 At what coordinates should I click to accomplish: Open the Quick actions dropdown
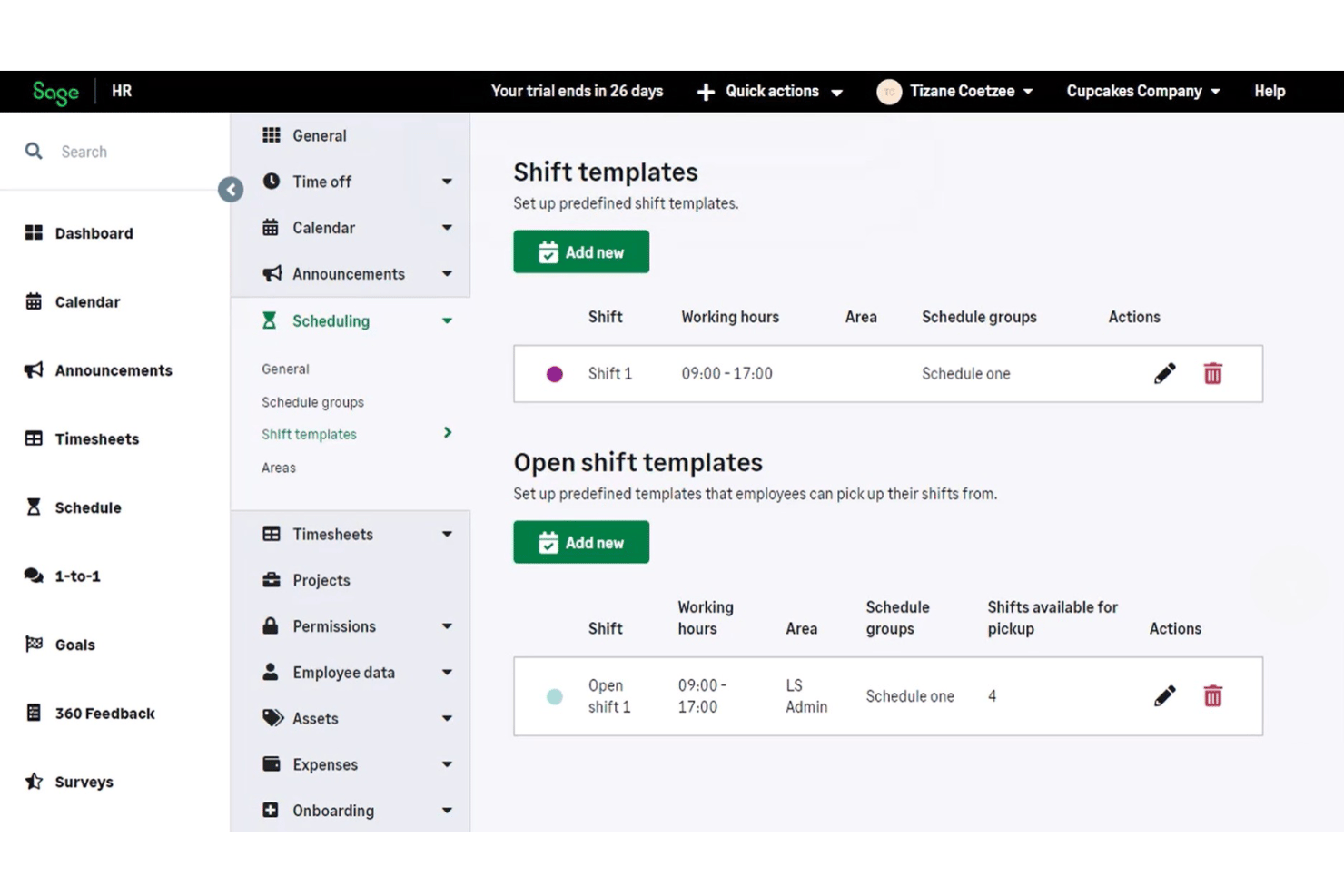point(770,92)
